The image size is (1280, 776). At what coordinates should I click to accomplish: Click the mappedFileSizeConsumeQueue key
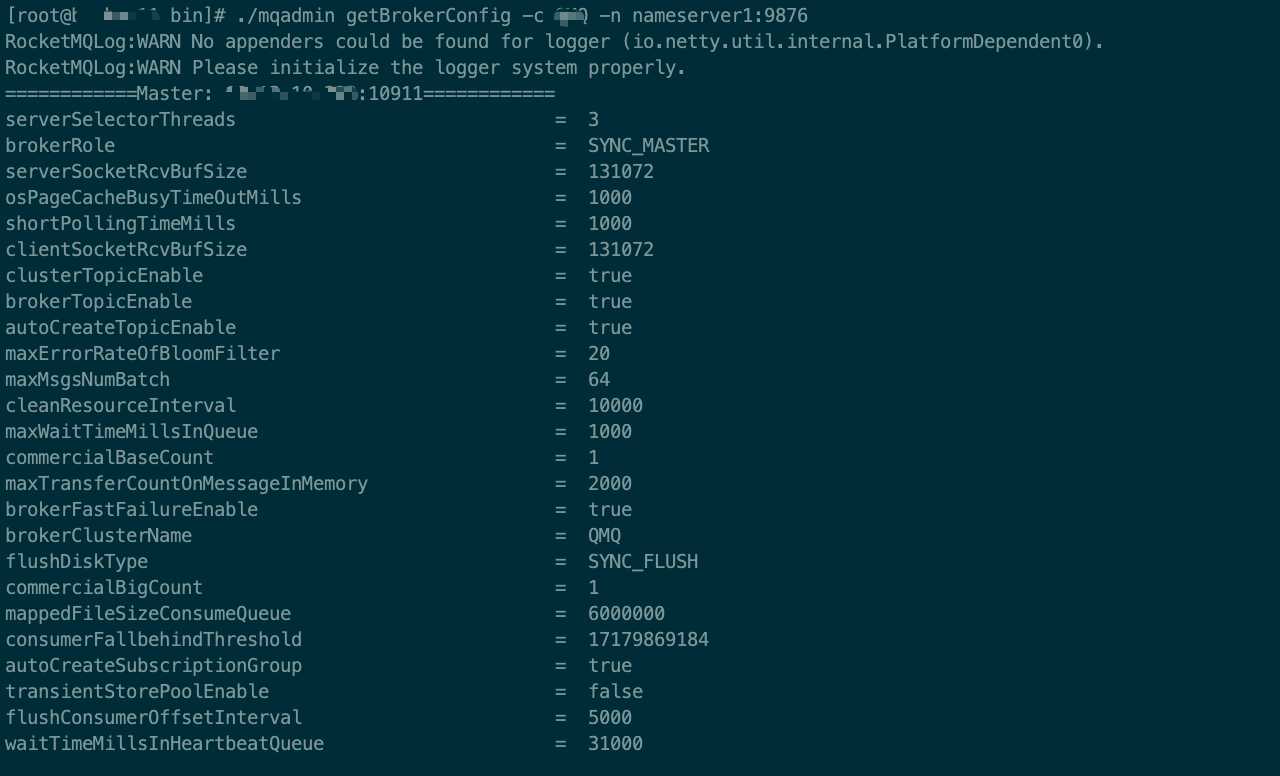tap(148, 614)
